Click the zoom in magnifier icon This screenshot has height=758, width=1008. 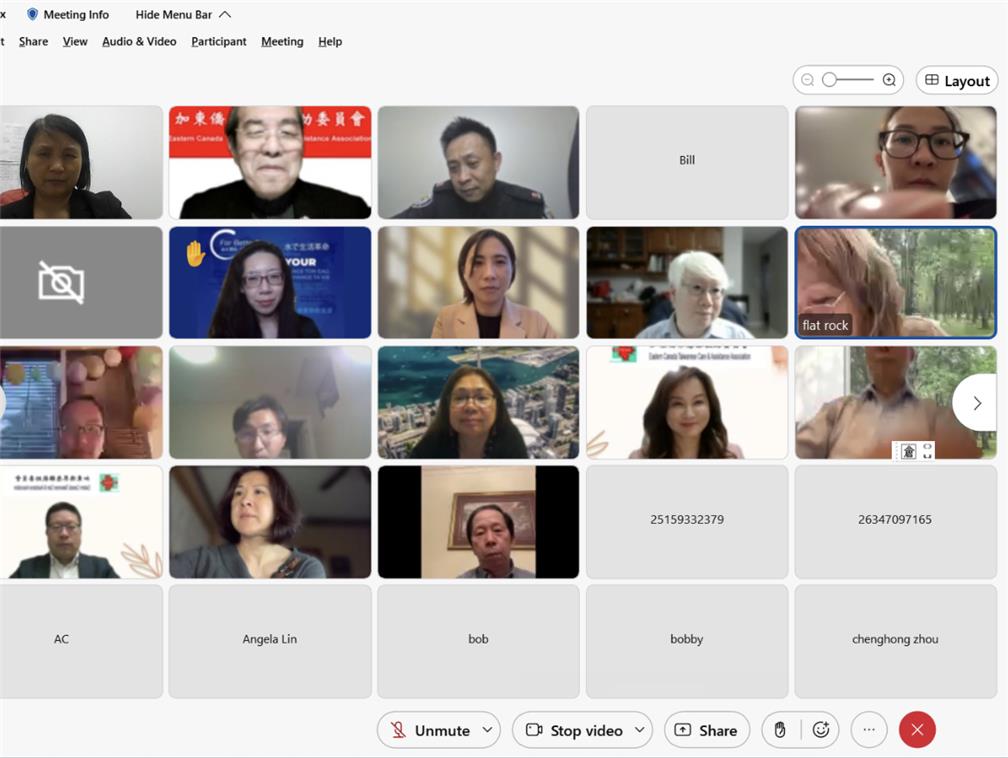click(889, 80)
